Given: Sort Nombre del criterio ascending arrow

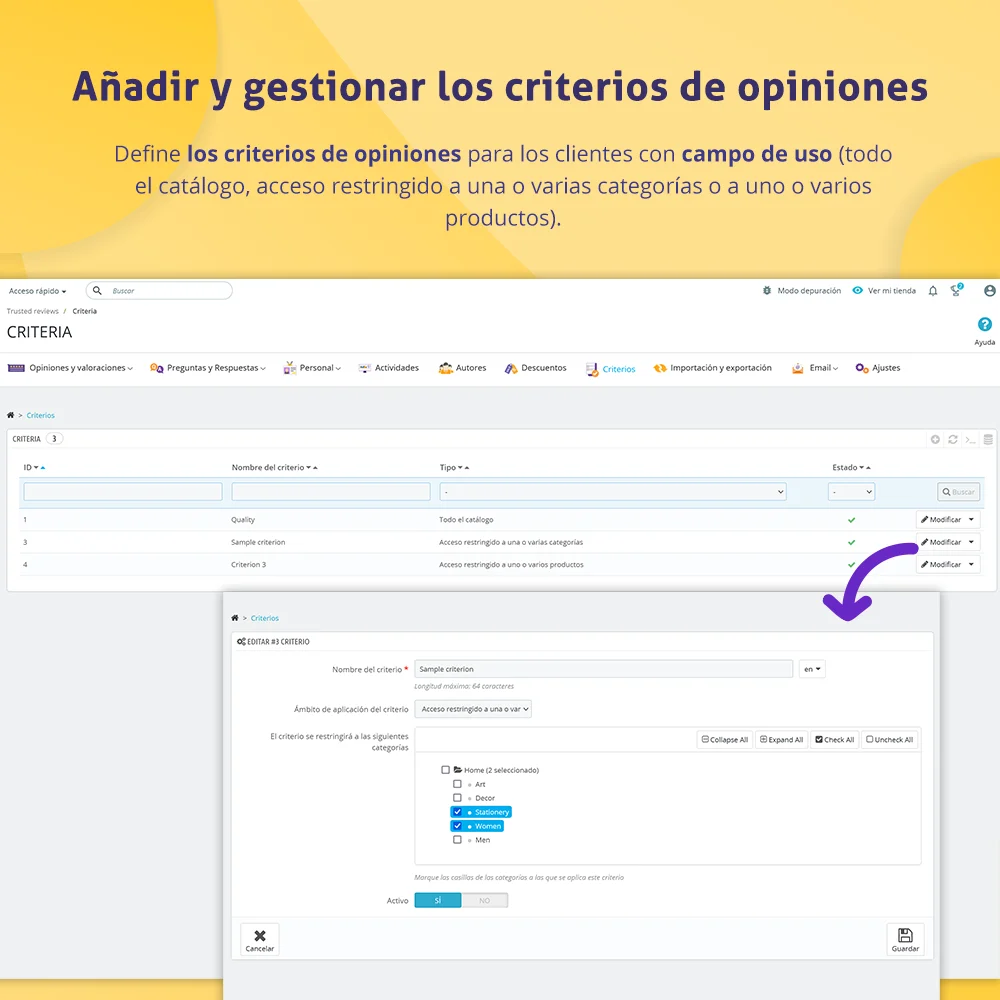Looking at the screenshot, I should 315,468.
